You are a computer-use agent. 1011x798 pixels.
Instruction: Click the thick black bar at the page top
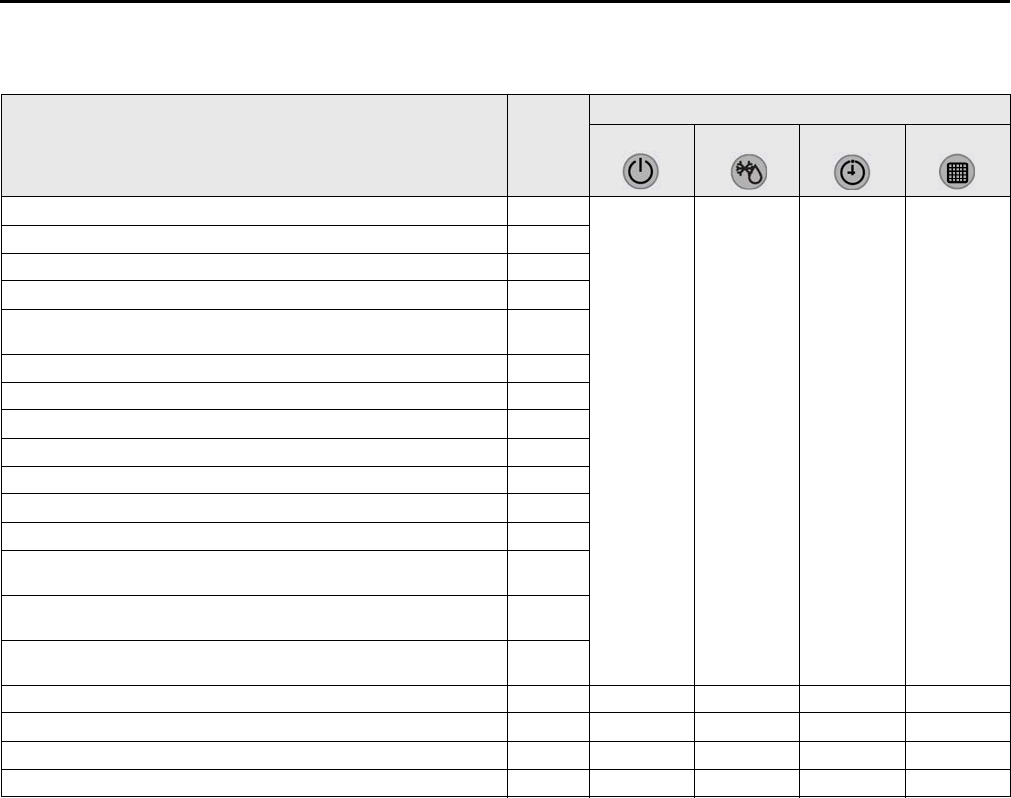506,1
